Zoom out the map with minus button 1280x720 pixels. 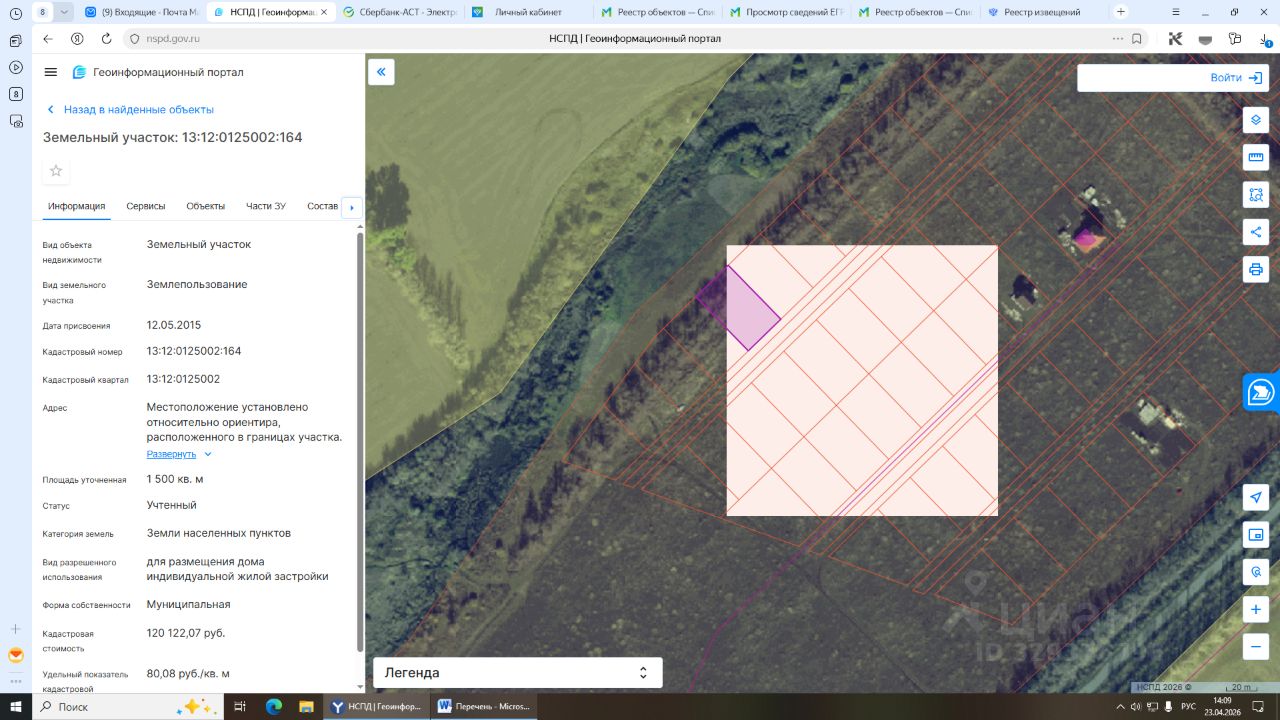coord(1256,647)
